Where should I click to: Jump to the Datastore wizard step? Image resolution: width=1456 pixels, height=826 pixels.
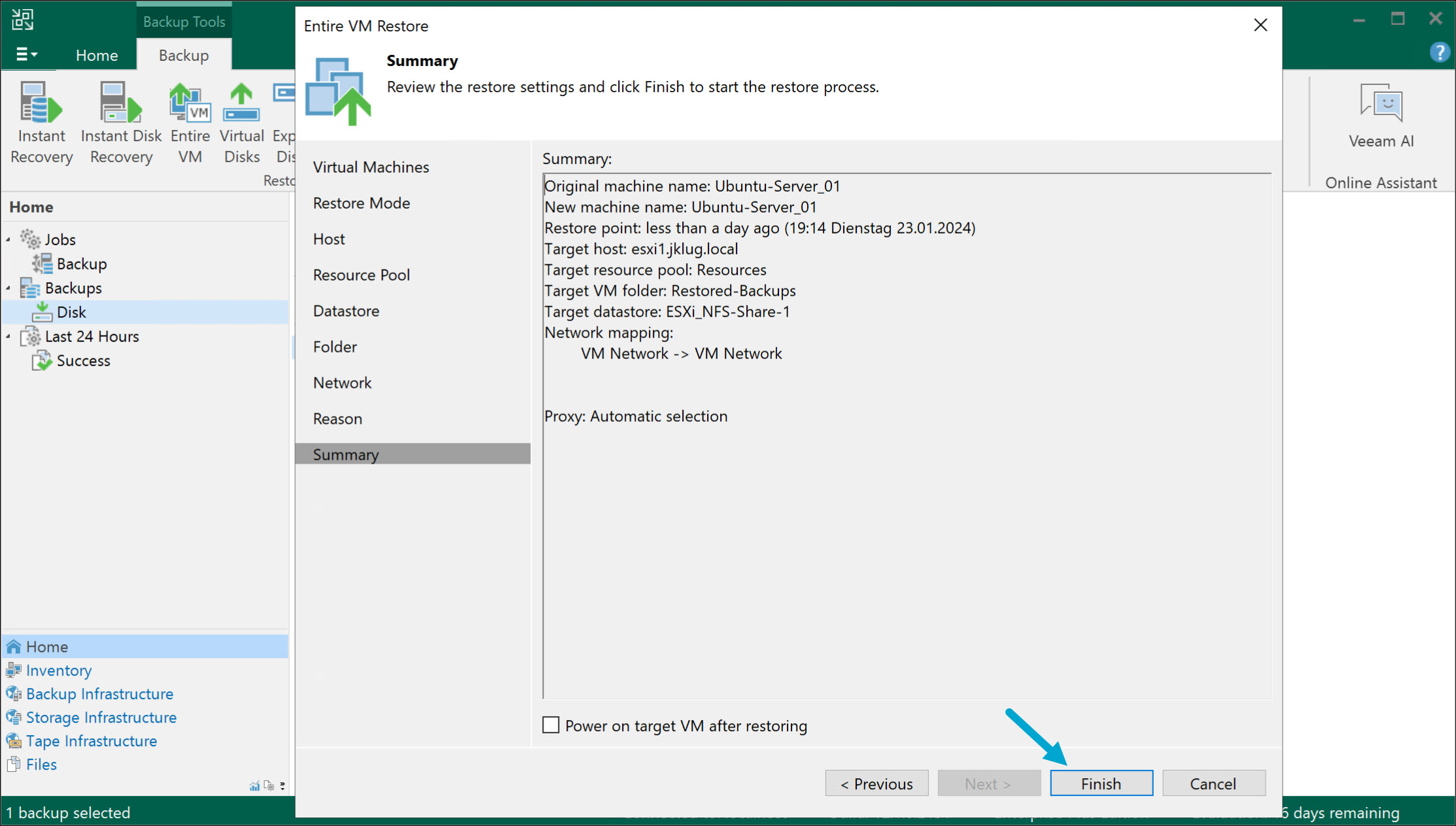pos(346,311)
